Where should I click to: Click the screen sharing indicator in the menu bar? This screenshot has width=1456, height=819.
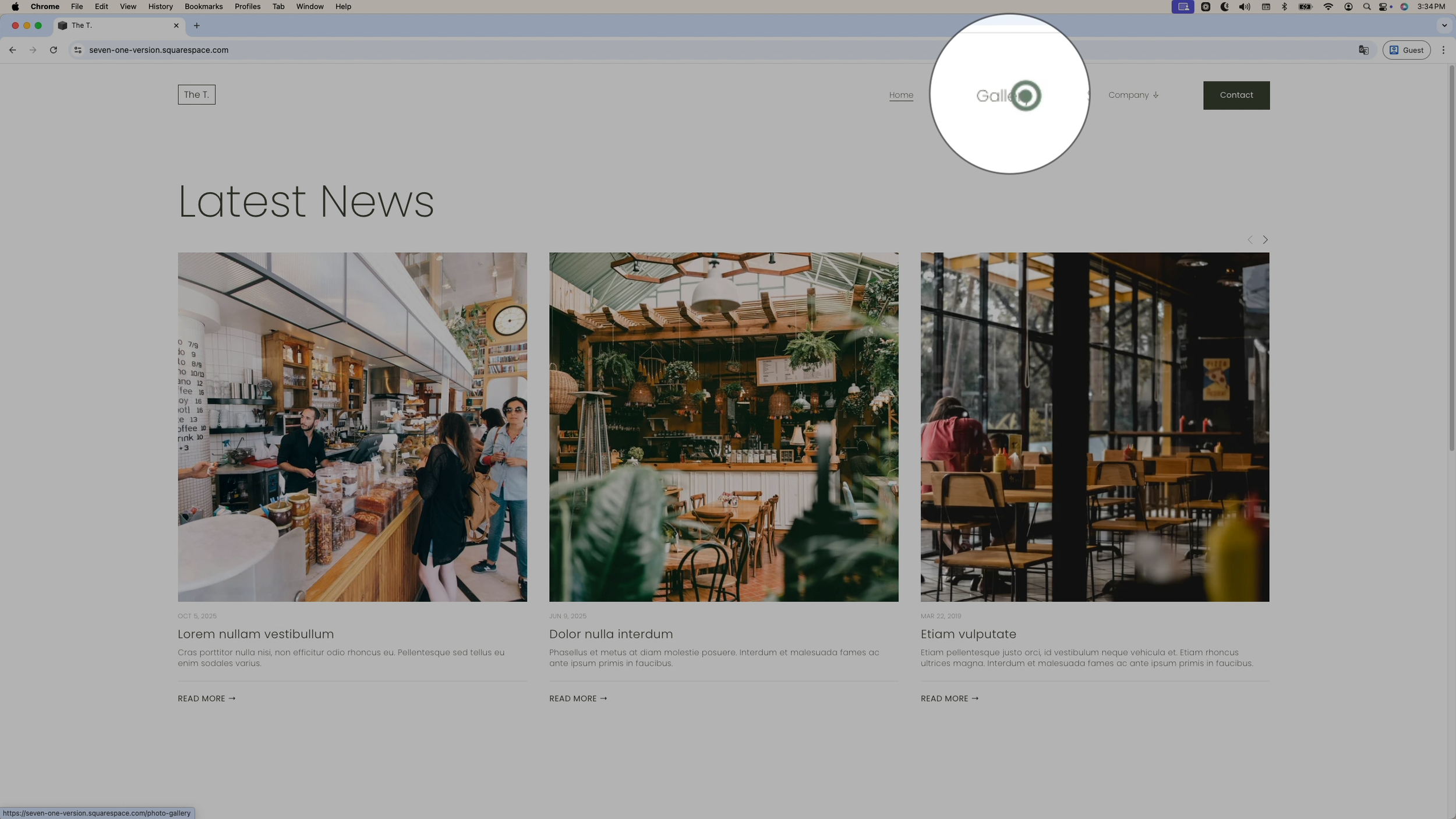[1182, 7]
